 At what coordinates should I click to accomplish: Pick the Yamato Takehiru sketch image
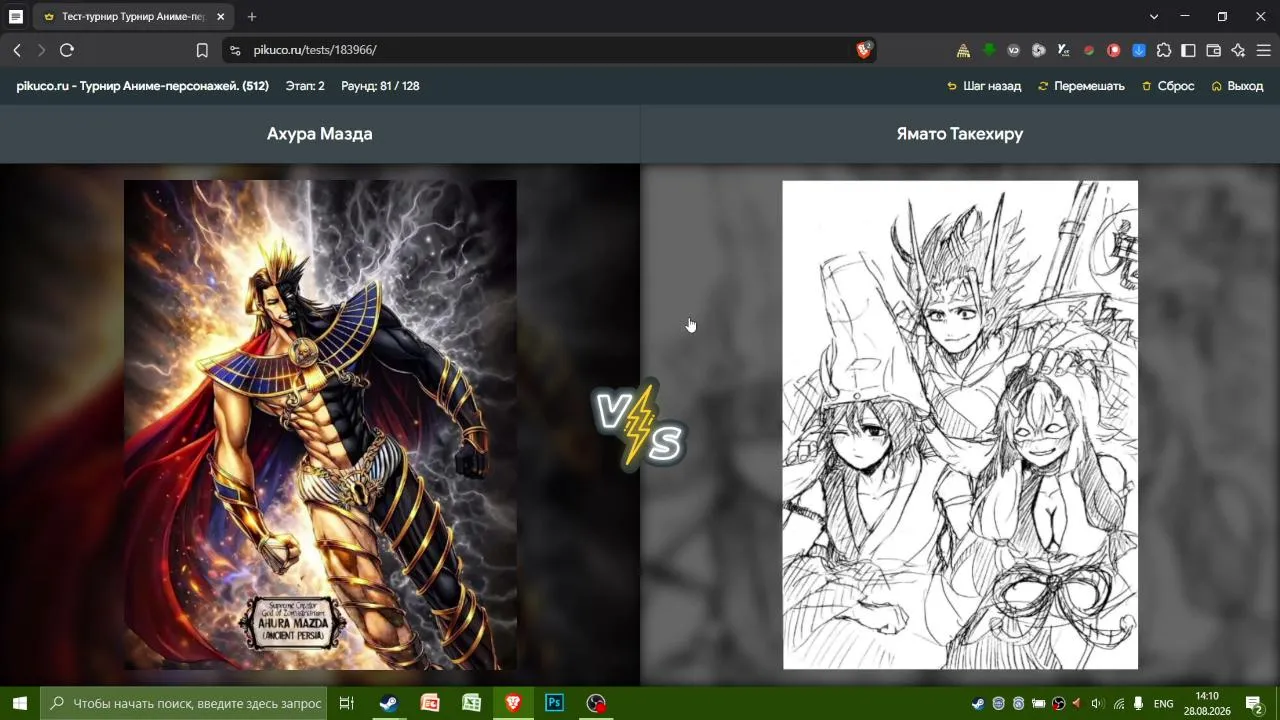point(960,425)
